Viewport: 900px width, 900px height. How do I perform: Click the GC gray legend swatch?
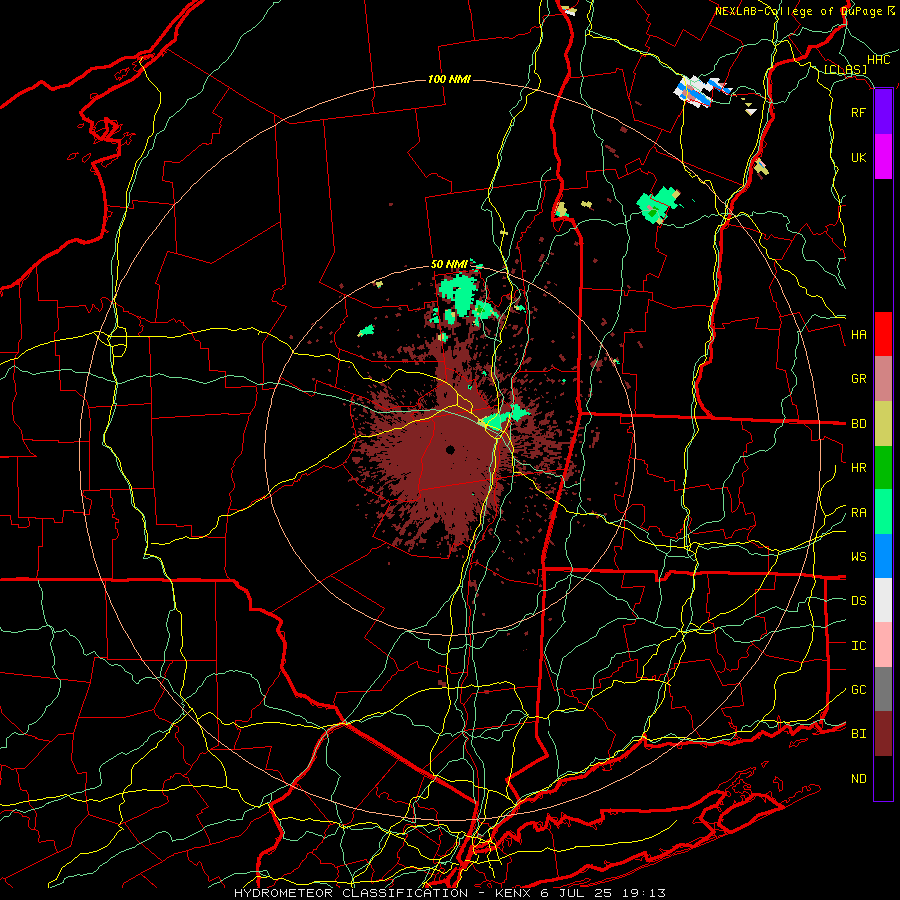coord(883,689)
